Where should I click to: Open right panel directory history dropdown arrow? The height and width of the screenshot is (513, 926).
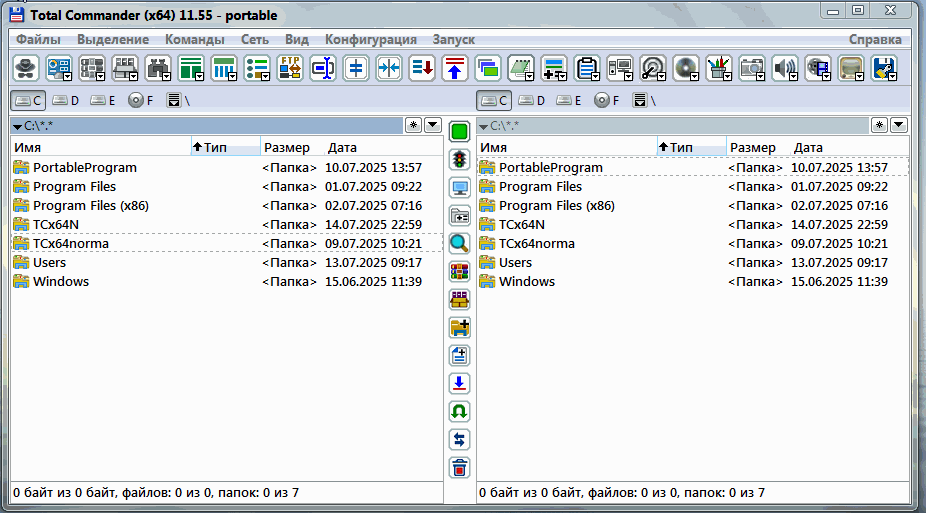tap(899, 125)
